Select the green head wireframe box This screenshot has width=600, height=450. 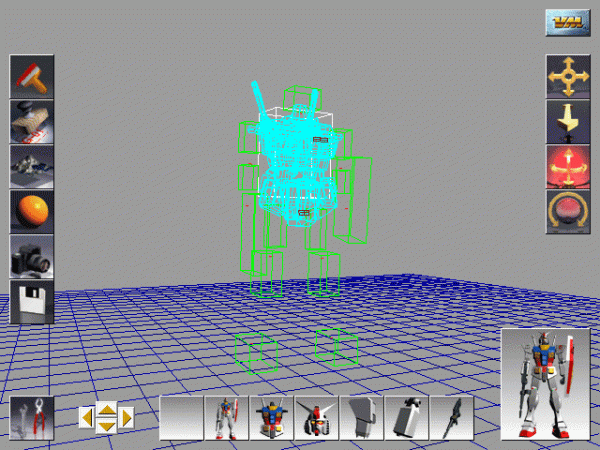(x=302, y=98)
